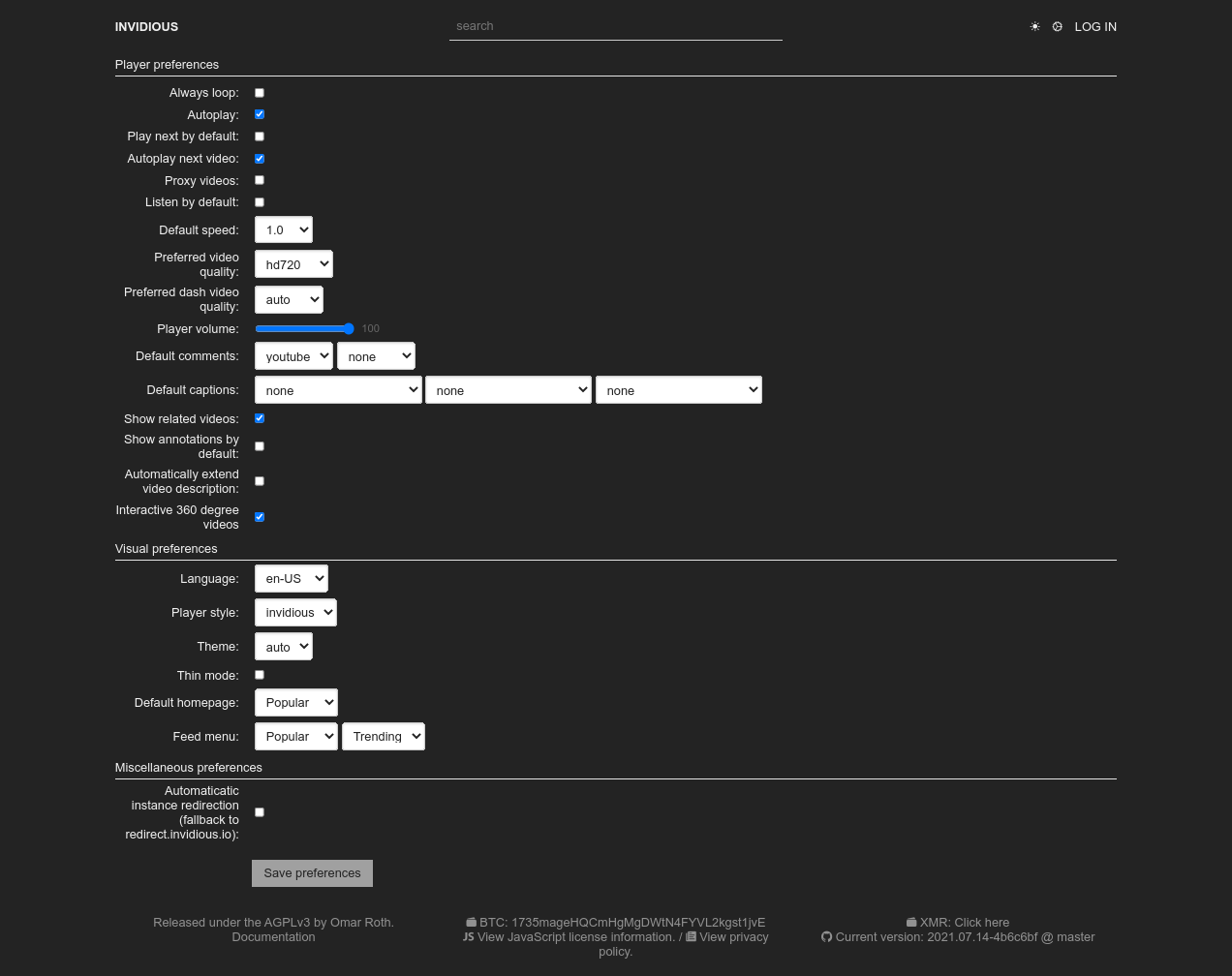Click the Bitcoin icon in the footer
1232x976 pixels.
point(472,922)
